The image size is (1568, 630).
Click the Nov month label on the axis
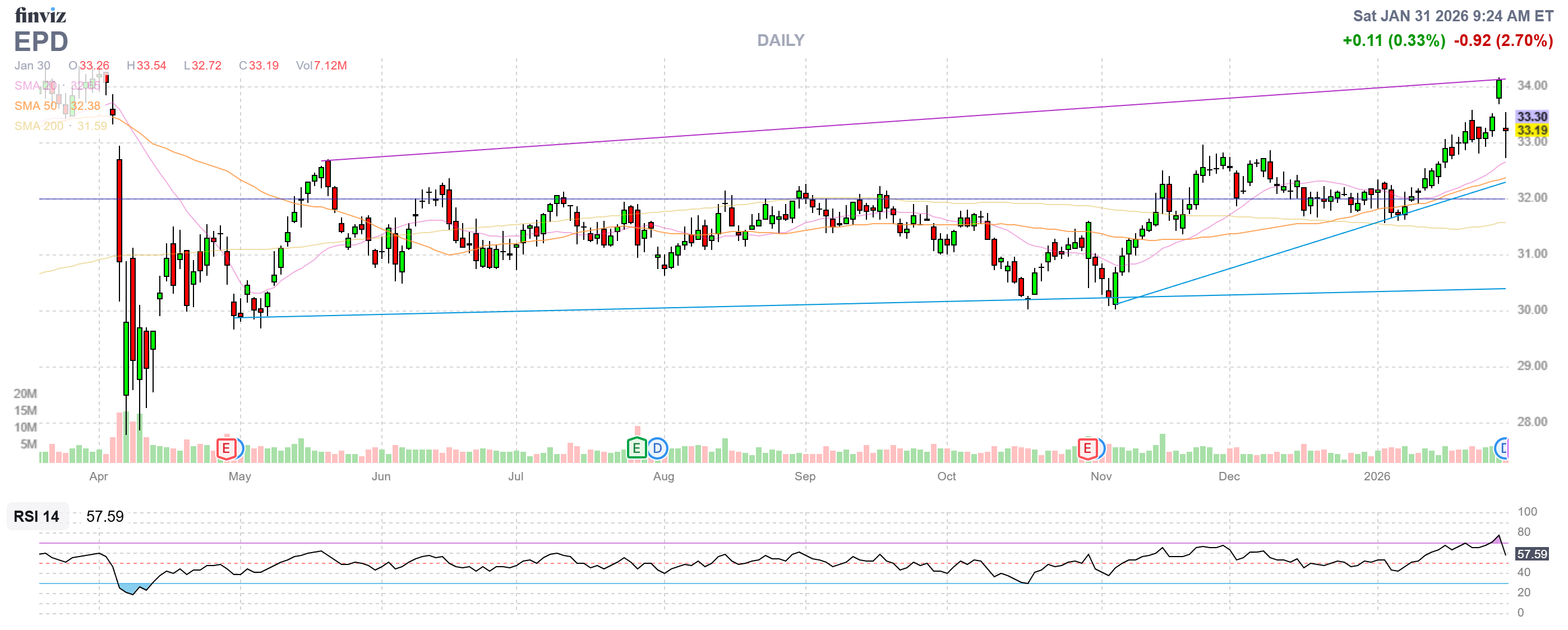[x=1100, y=476]
